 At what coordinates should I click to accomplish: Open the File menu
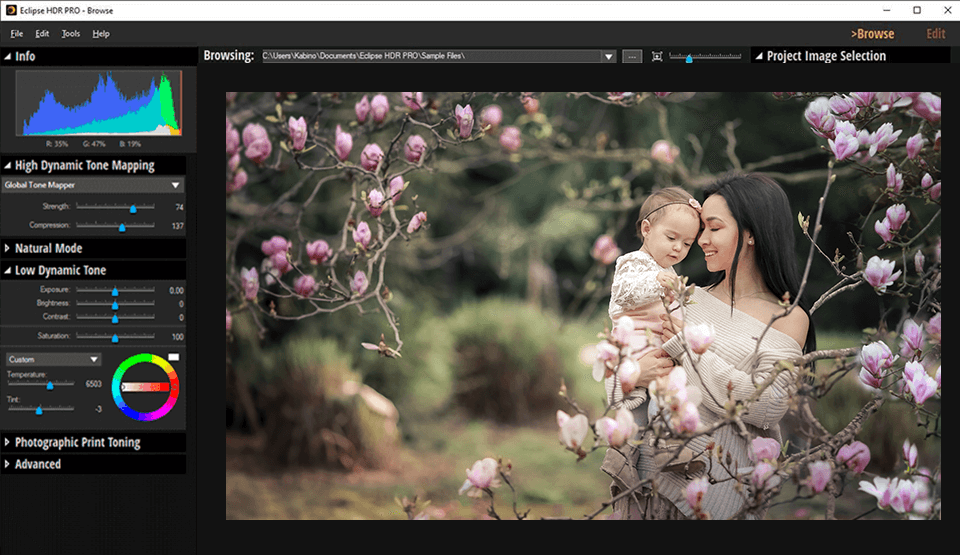click(x=17, y=34)
